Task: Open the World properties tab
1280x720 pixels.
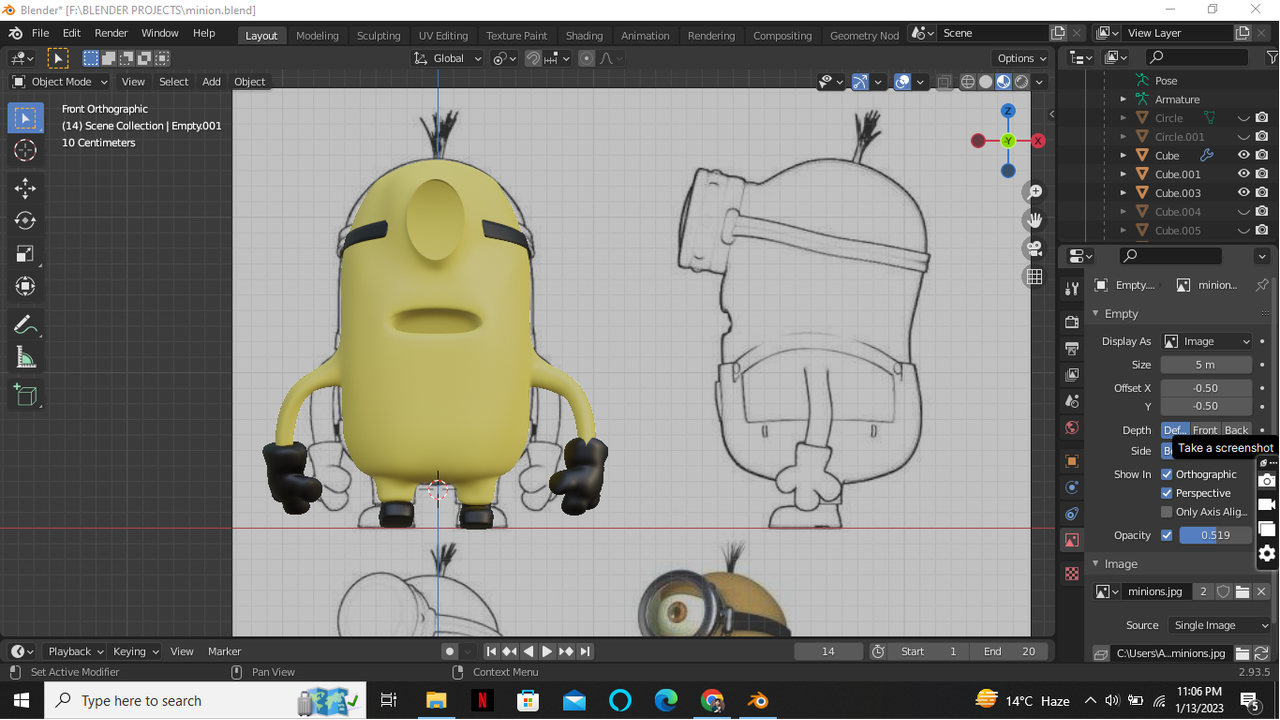Action: (x=1072, y=427)
